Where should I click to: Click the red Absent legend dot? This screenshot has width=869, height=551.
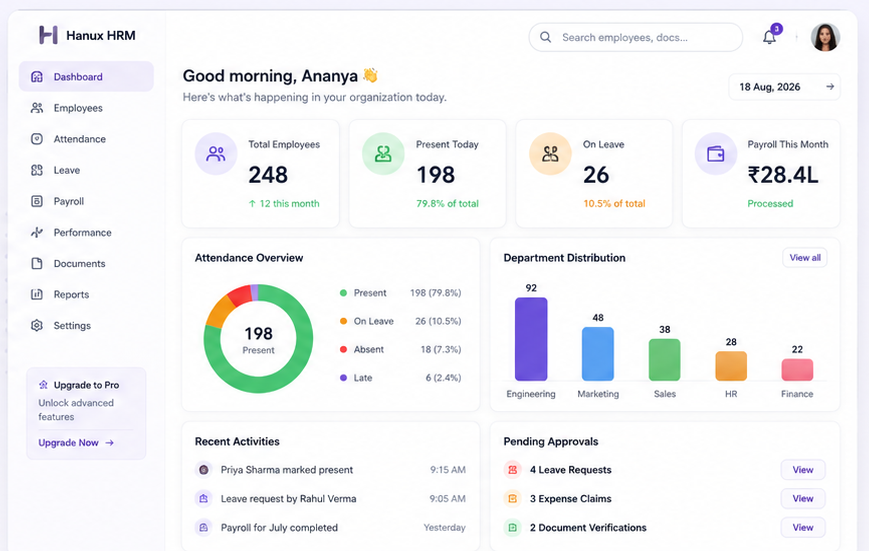click(x=343, y=349)
